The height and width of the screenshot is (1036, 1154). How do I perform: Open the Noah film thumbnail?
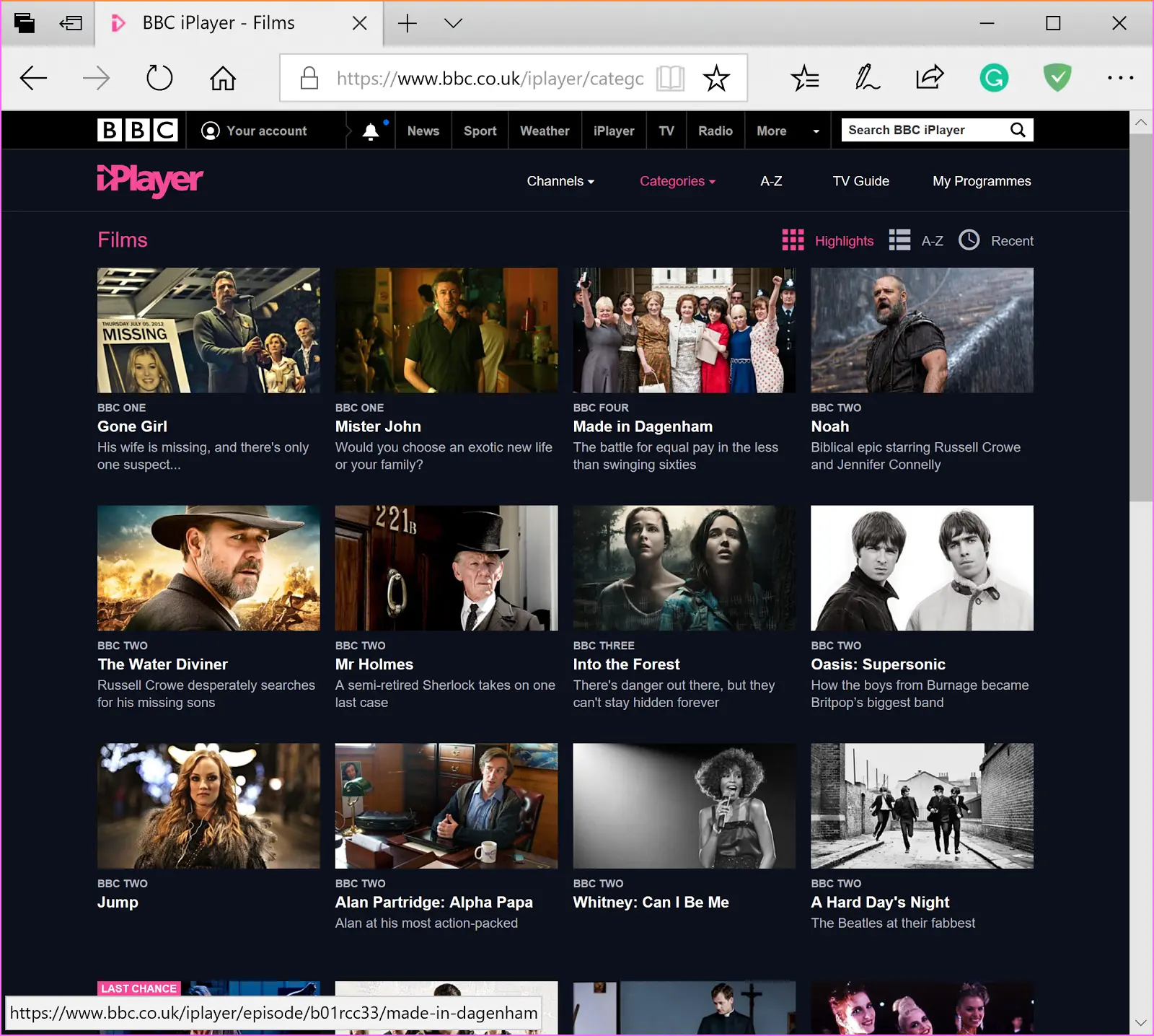coord(922,330)
